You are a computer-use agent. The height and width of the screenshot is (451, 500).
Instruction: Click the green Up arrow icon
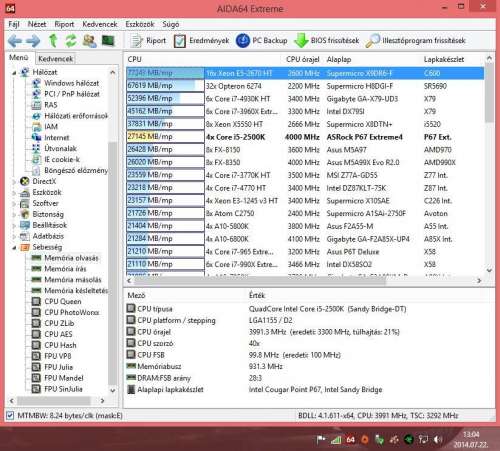pyautogui.click(x=53, y=41)
